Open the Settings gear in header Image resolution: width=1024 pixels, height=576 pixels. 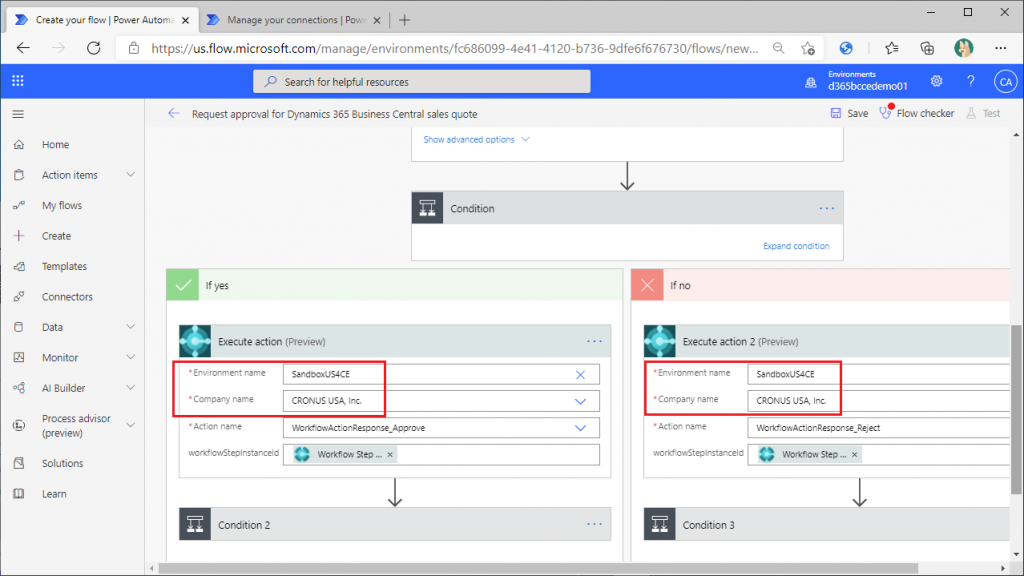[936, 81]
